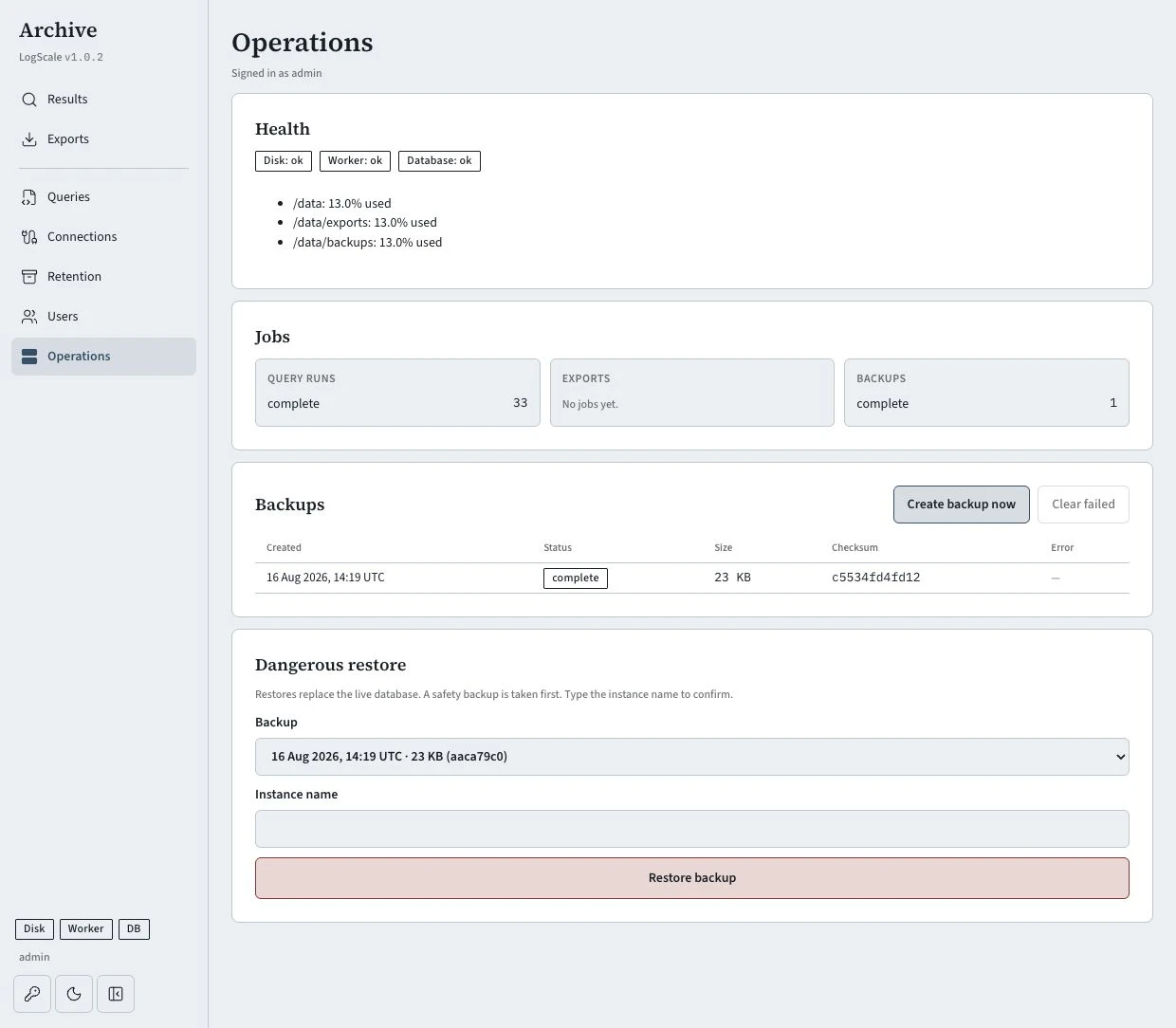Screen dimensions: 1176x1028
Task: Click the Operations server icon
Action: coord(29,357)
